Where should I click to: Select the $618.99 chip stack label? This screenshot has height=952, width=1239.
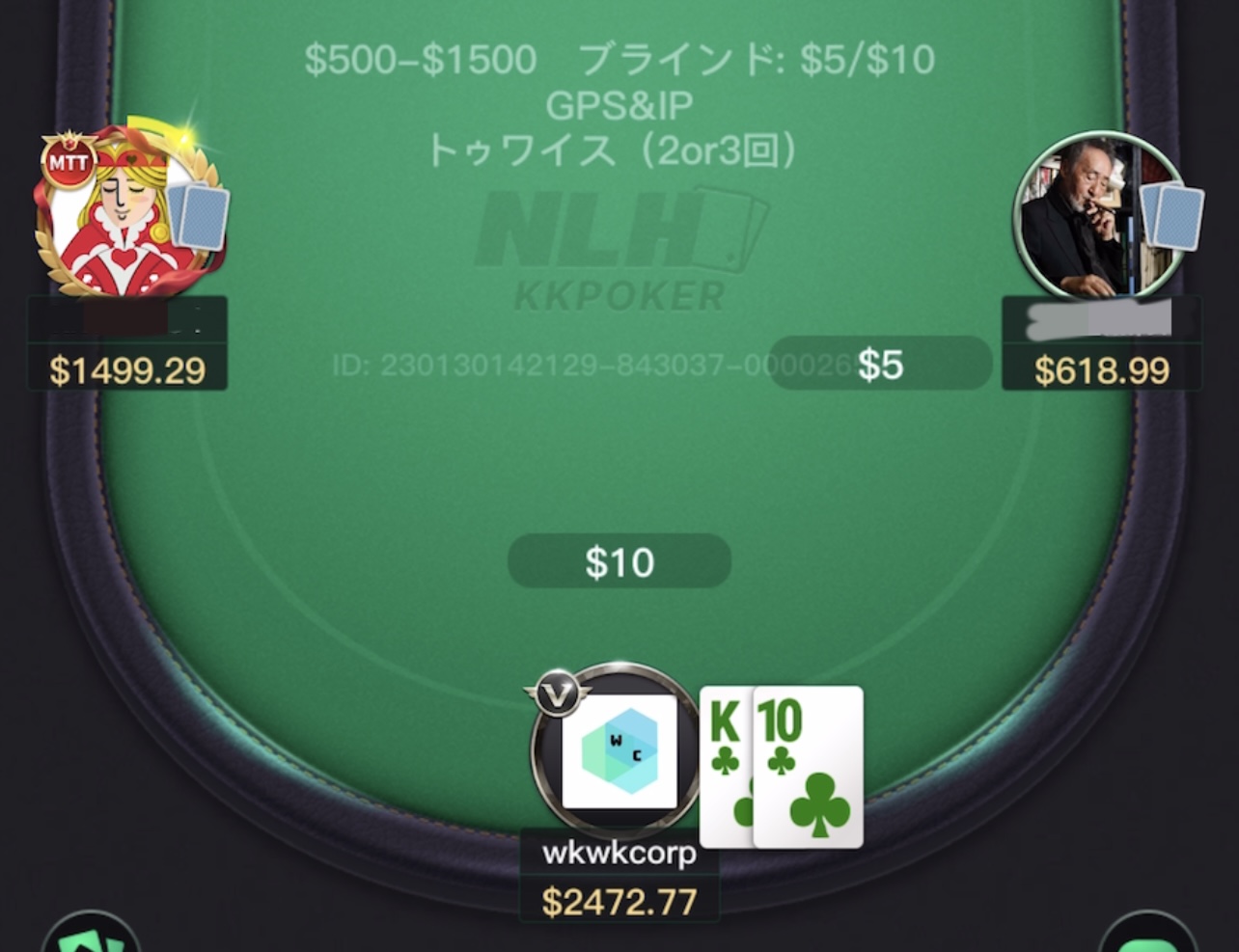click(x=1102, y=369)
